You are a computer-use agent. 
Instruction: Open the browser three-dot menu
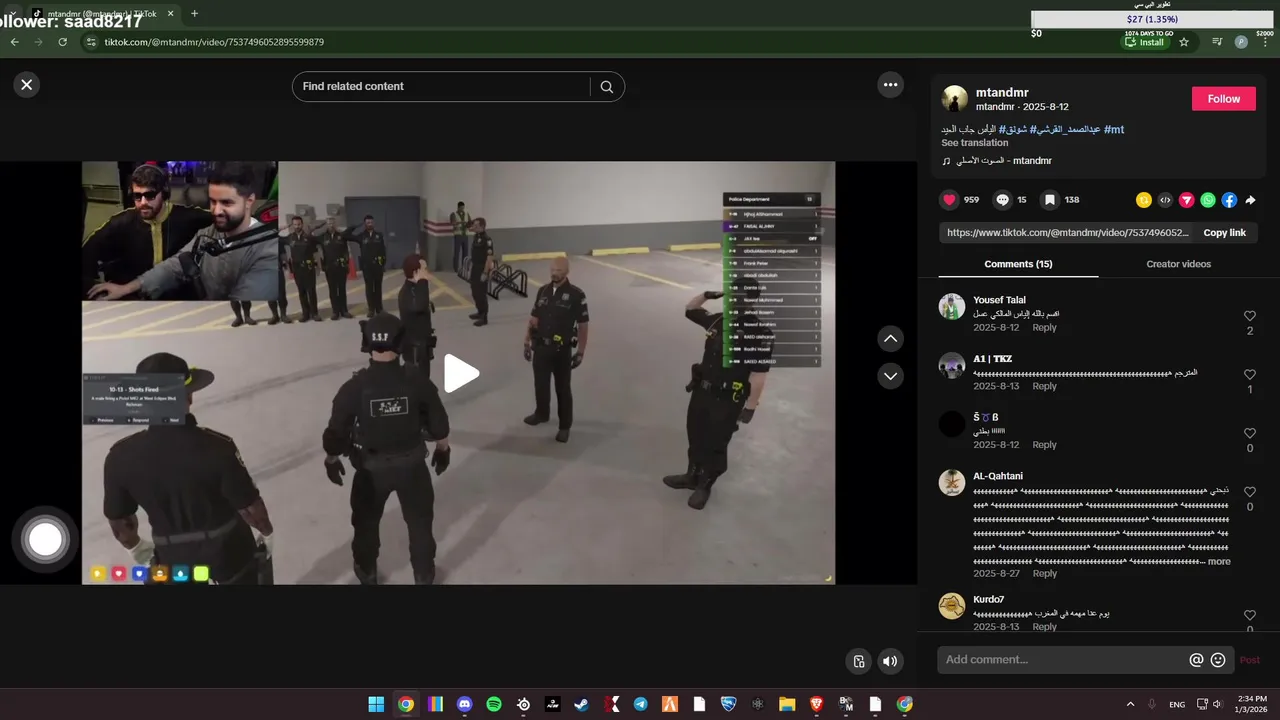coord(1265,42)
